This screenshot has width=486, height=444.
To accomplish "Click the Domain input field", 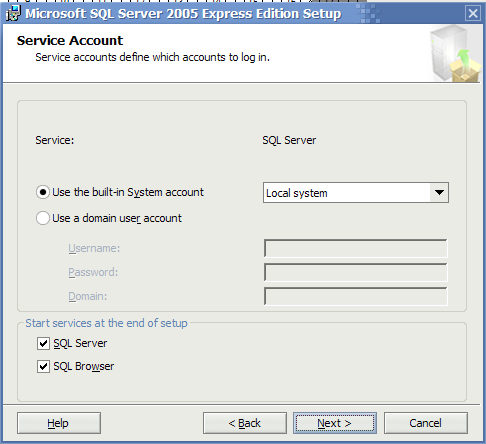I will pyautogui.click(x=356, y=296).
